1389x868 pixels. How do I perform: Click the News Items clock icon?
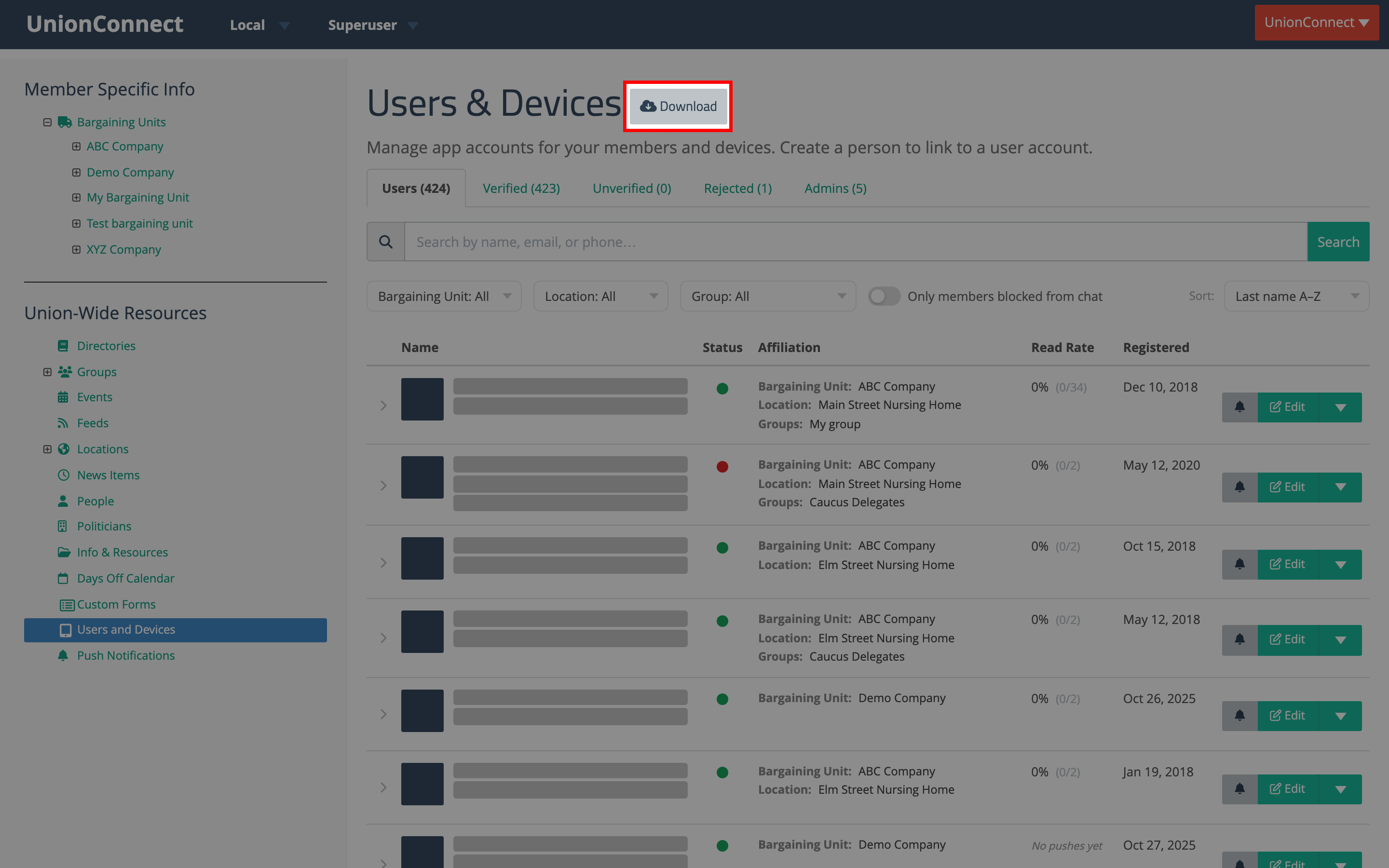(64, 475)
